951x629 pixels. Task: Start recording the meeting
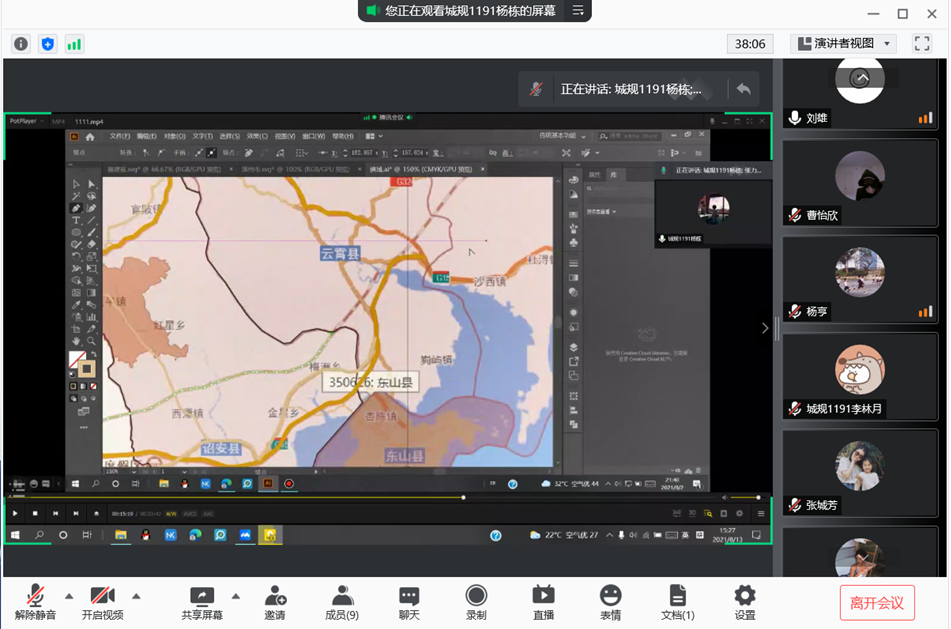(x=476, y=597)
